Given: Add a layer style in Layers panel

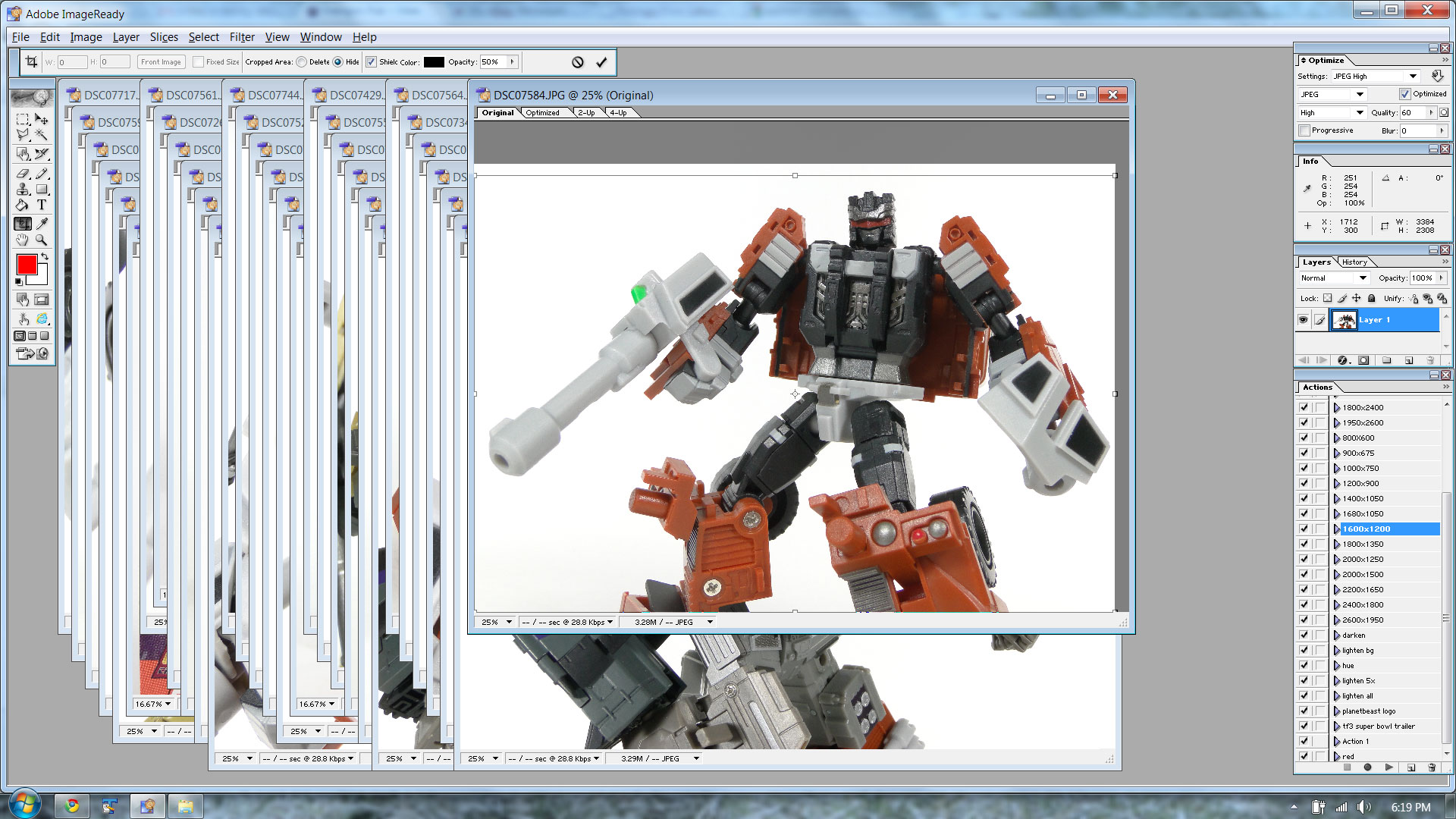Looking at the screenshot, I should coord(1342,360).
